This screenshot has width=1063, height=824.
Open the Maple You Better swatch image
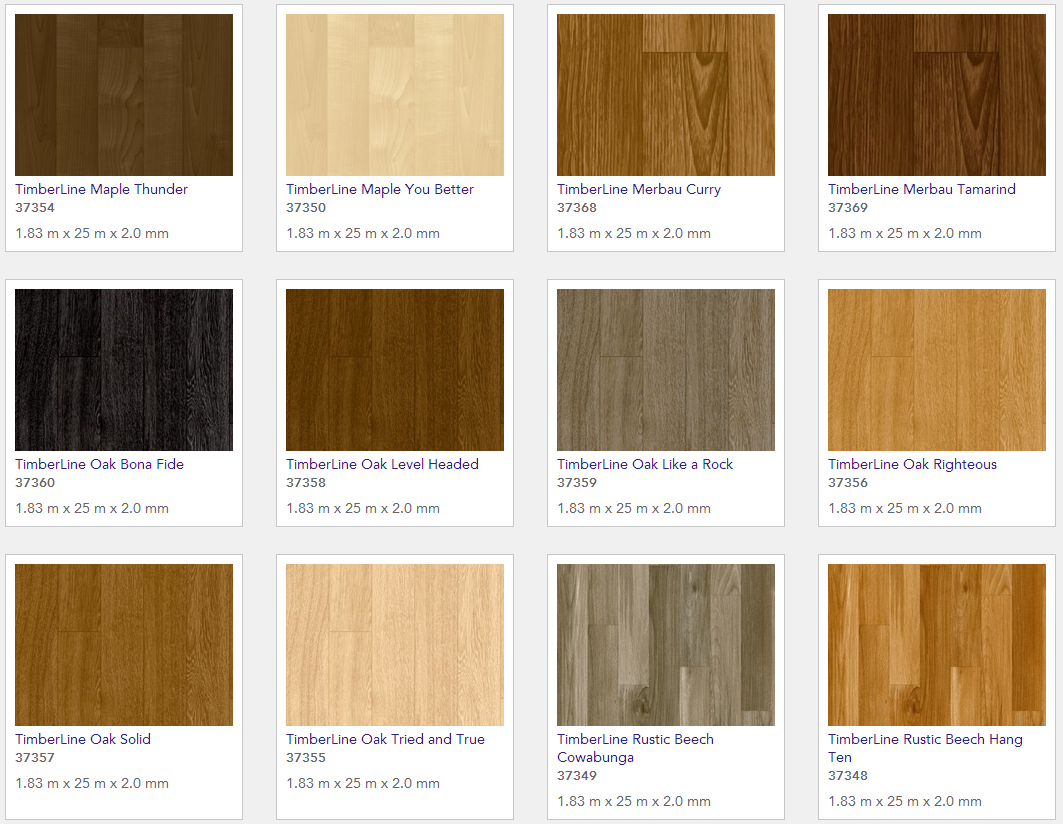(x=395, y=95)
